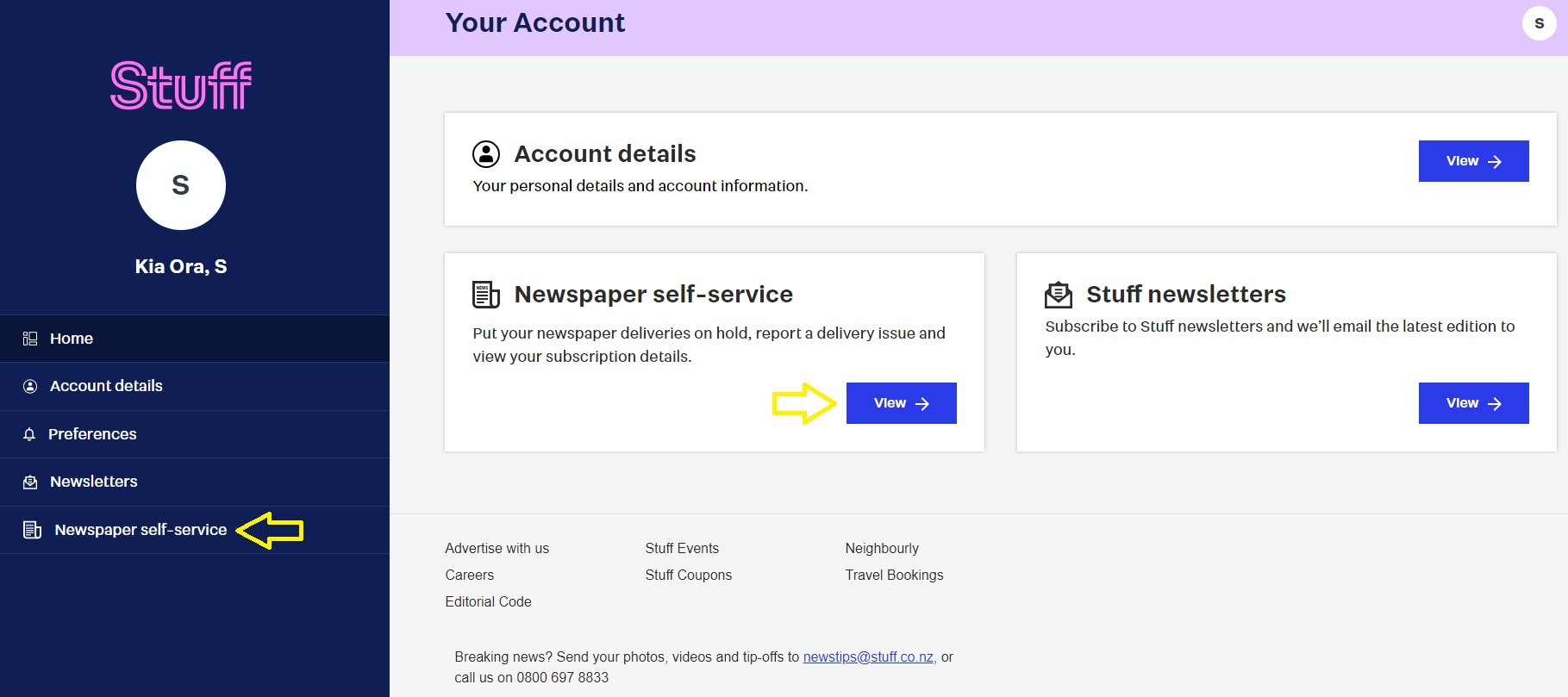
Task: Visit the Stuff Events link
Action: click(x=682, y=548)
